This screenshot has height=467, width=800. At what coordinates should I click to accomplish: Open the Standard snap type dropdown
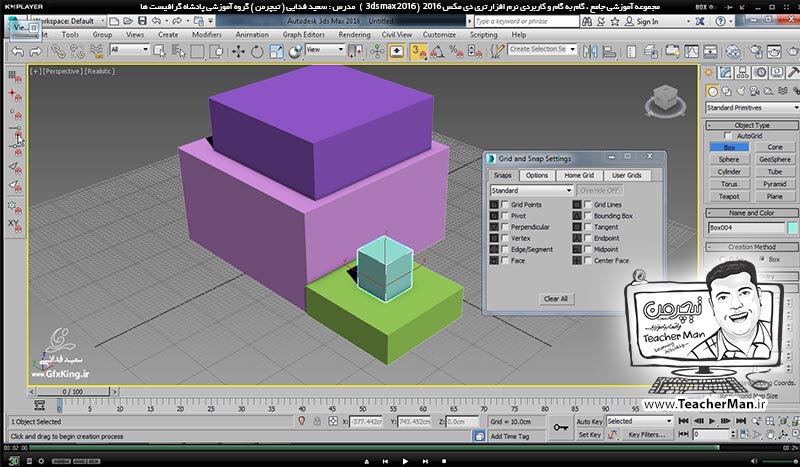point(531,190)
